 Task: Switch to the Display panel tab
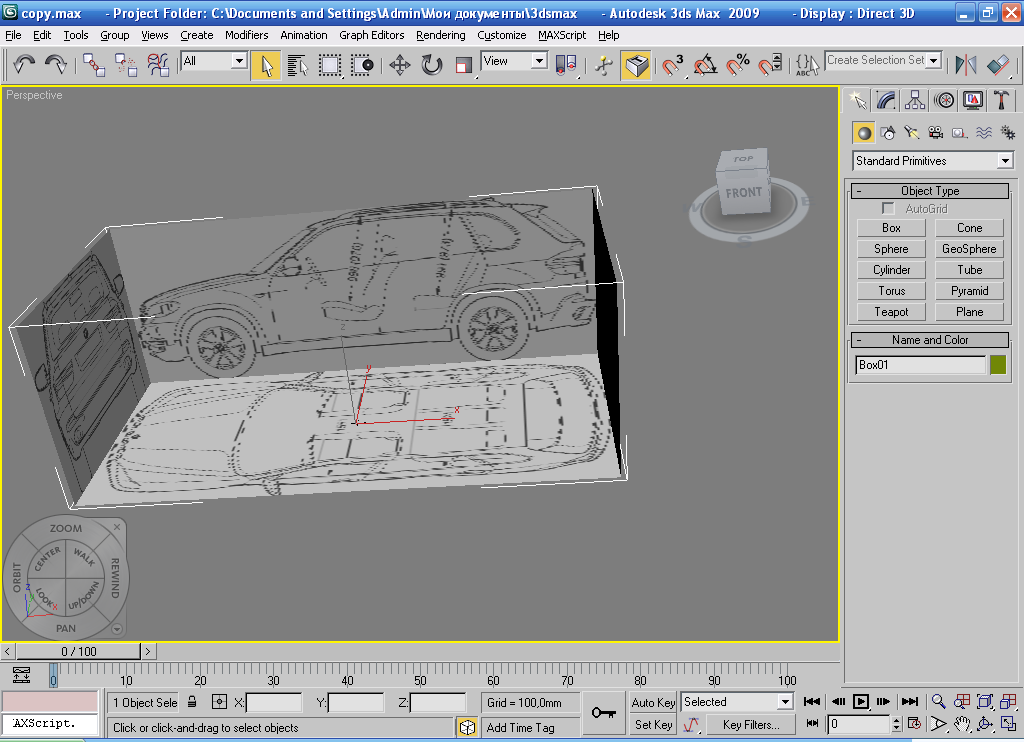[972, 100]
